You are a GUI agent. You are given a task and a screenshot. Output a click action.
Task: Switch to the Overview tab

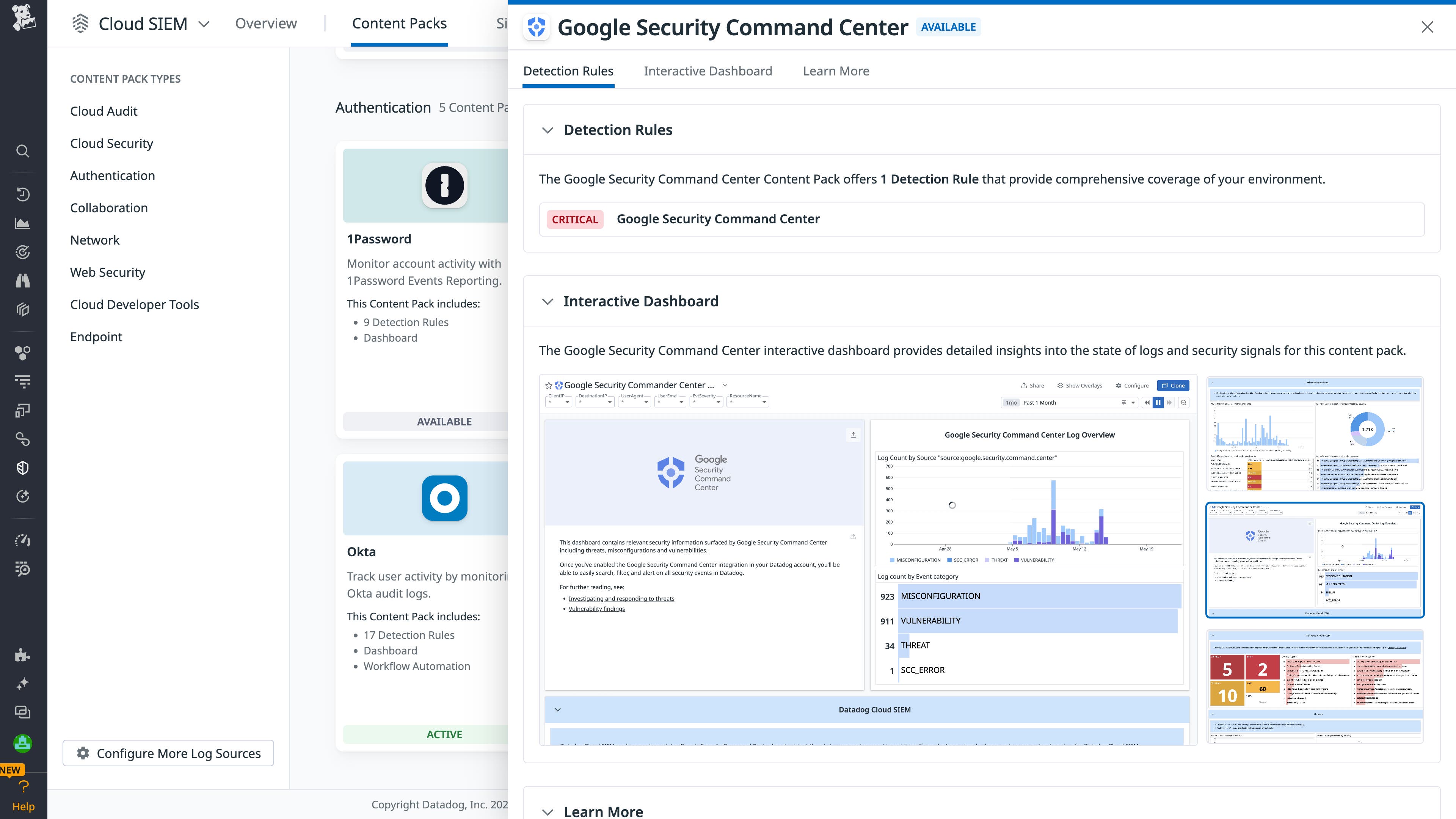pyautogui.click(x=266, y=23)
